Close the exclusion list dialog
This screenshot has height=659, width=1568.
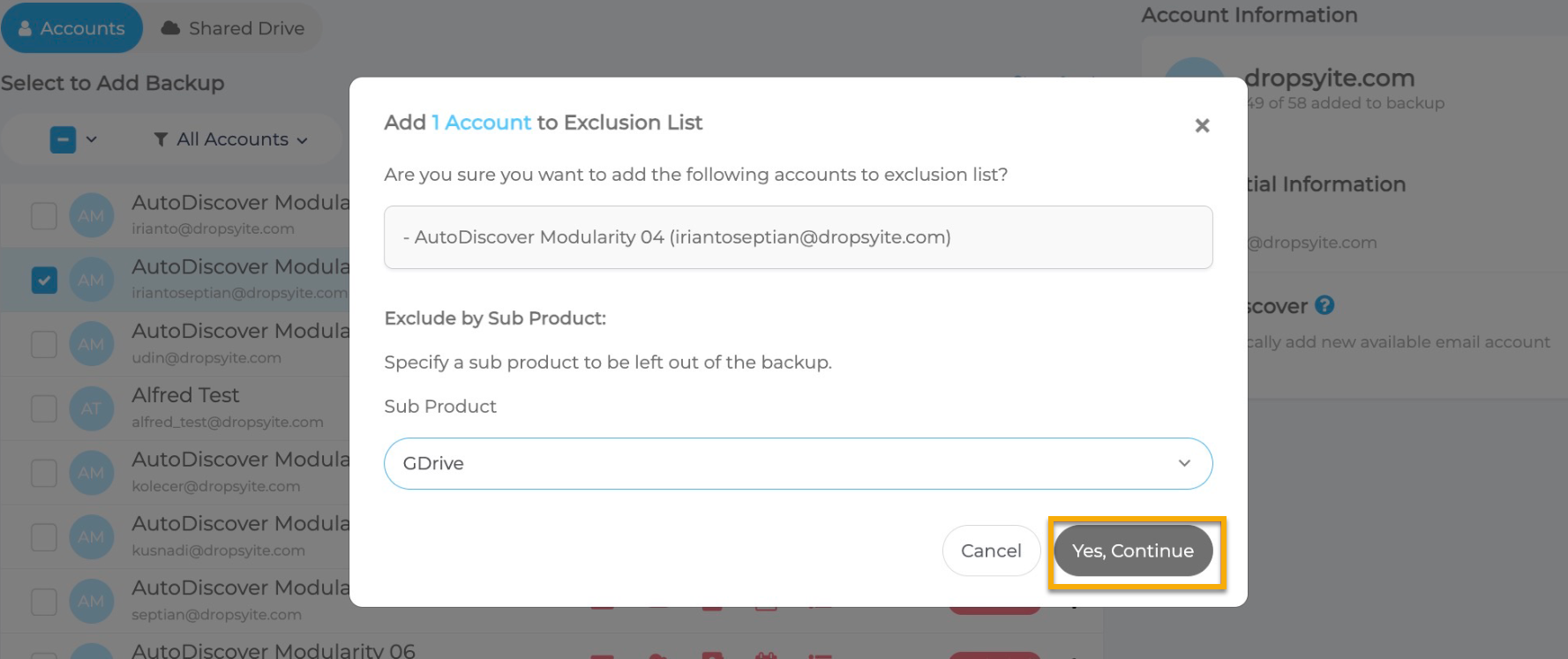click(1201, 126)
